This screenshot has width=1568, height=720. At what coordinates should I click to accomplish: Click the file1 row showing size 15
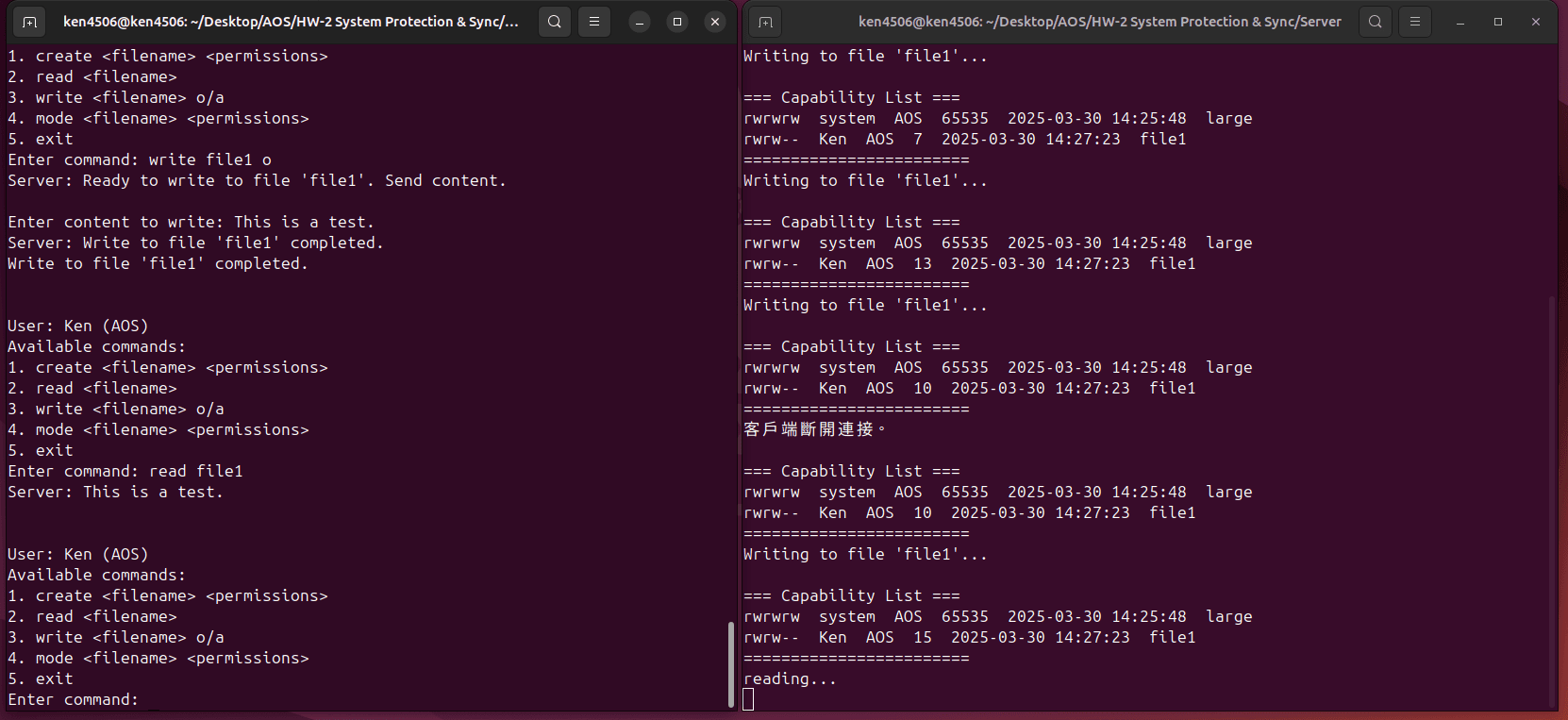coord(969,638)
